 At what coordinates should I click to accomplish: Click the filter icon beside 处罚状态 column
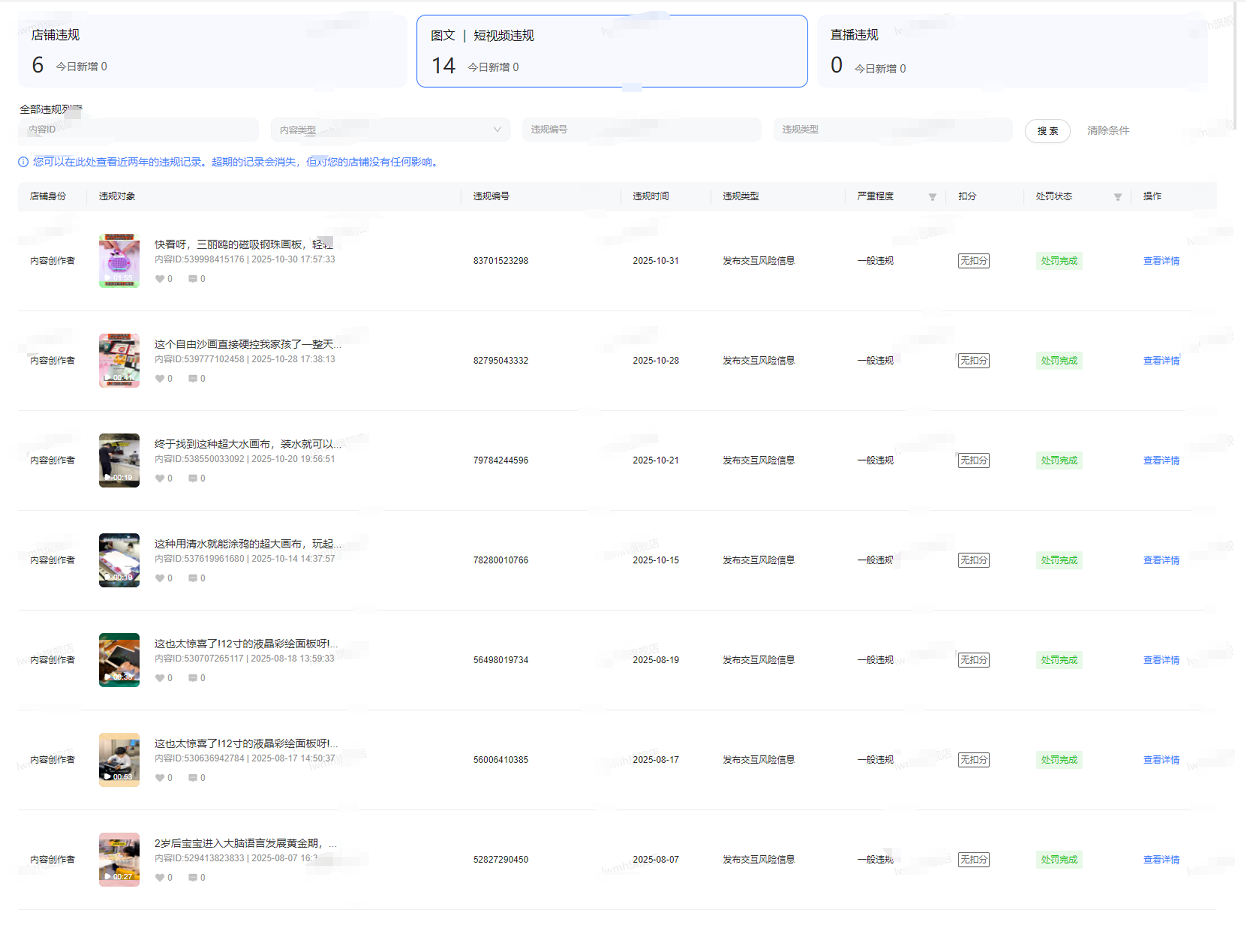pyautogui.click(x=1117, y=197)
